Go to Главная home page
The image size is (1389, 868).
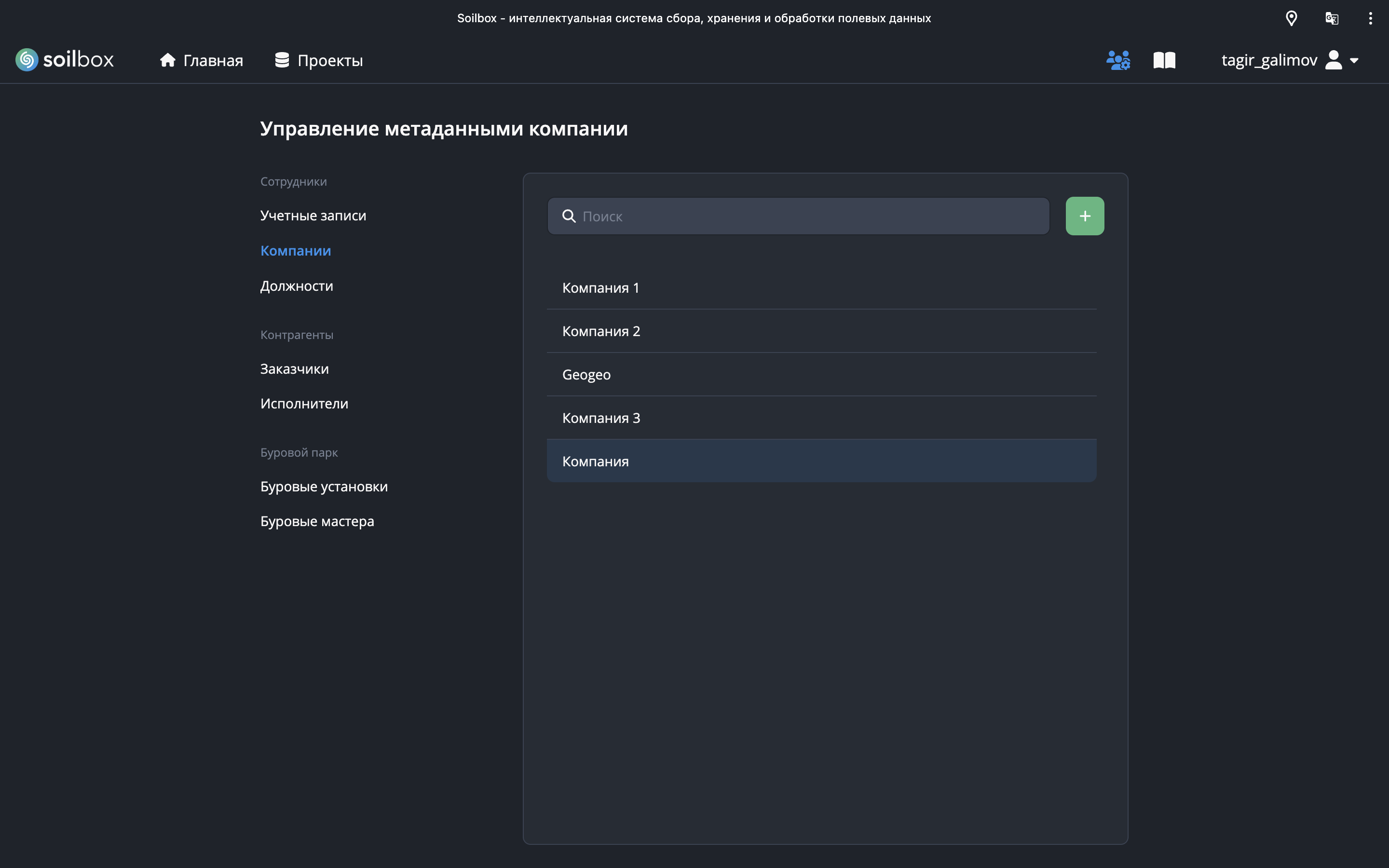click(x=202, y=60)
